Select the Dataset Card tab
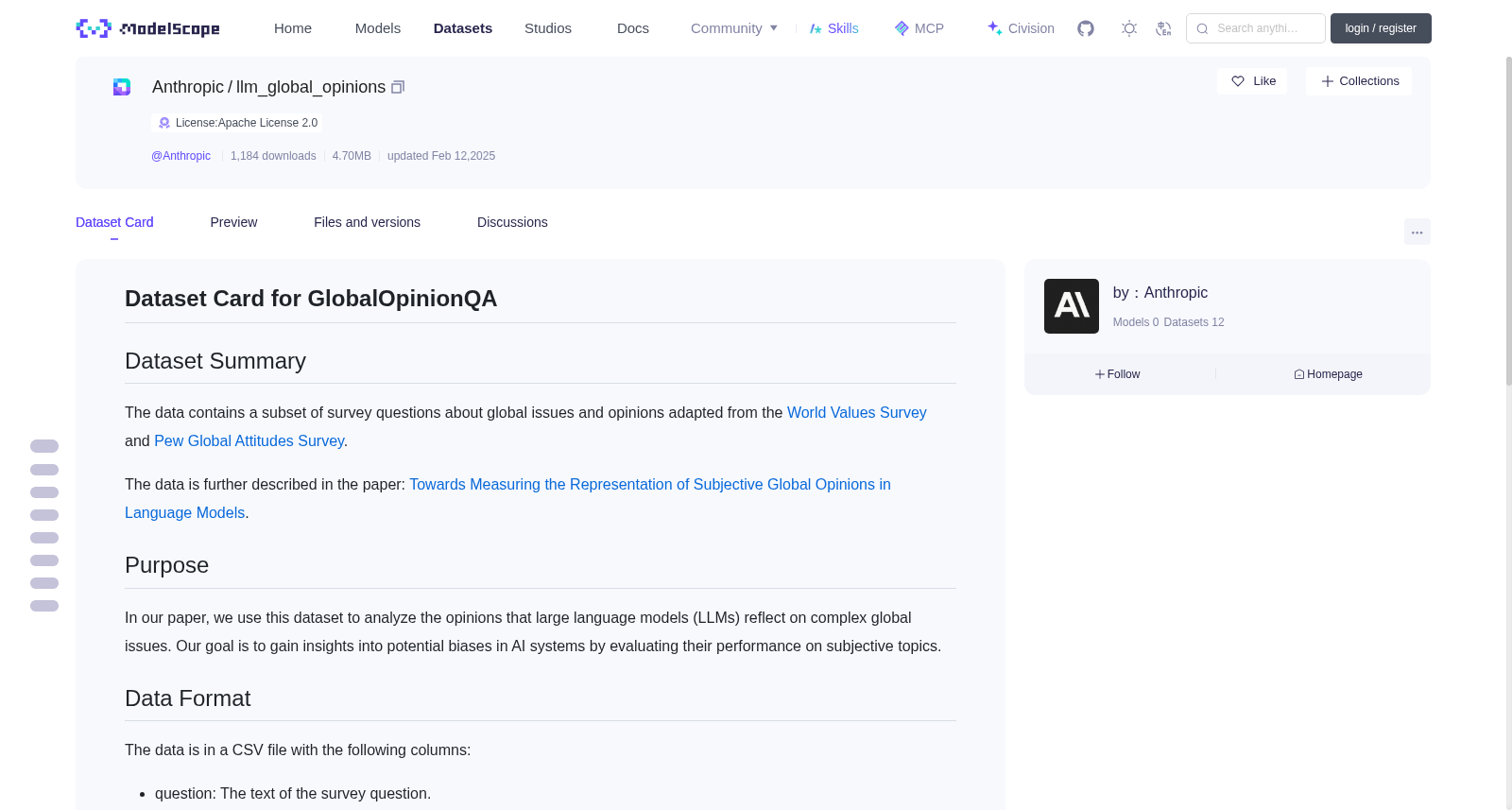 point(114,222)
